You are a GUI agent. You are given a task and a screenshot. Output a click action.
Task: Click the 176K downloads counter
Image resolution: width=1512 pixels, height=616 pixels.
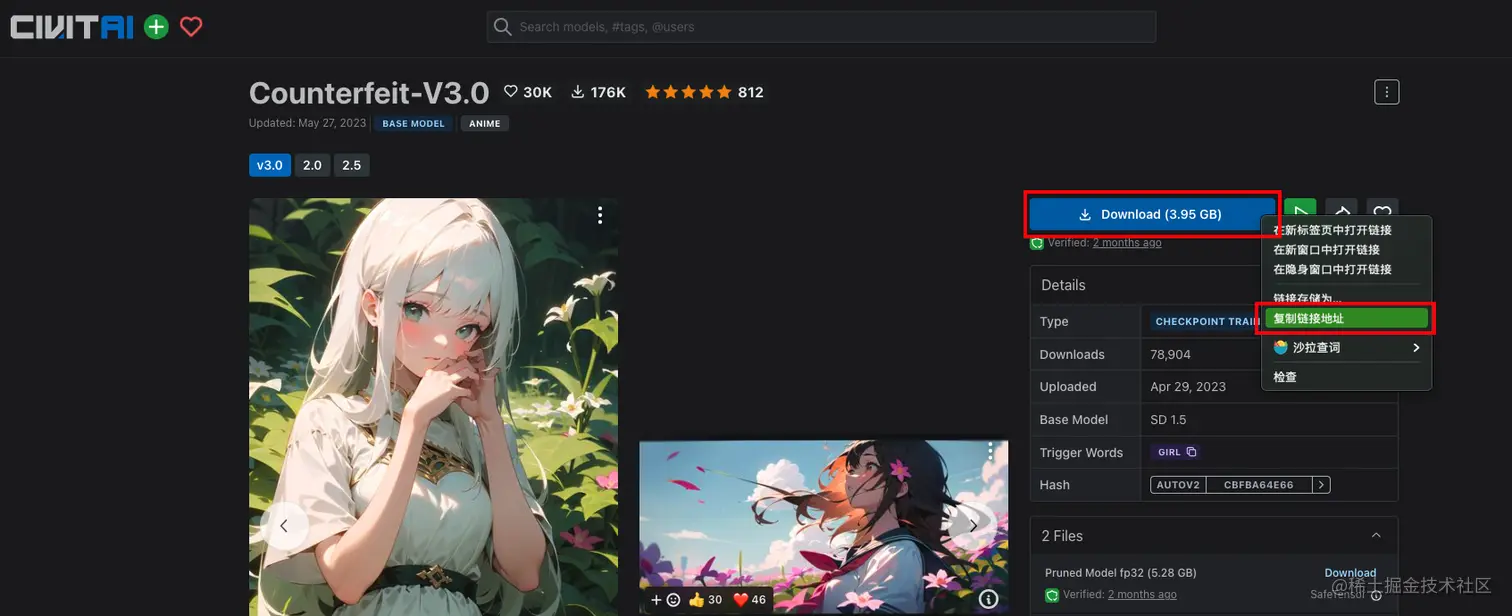(x=598, y=92)
